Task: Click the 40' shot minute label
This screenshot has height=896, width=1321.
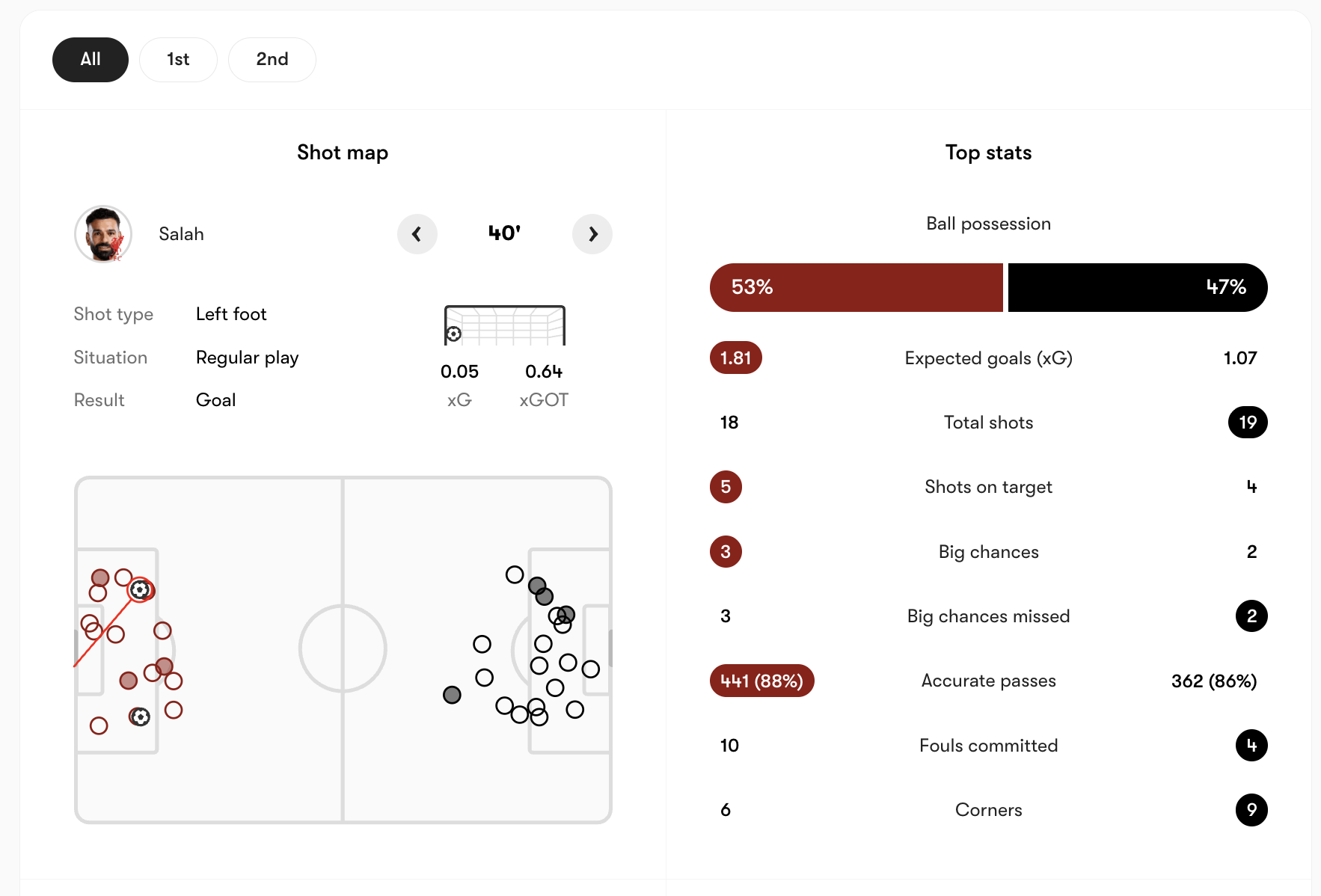Action: tap(504, 233)
